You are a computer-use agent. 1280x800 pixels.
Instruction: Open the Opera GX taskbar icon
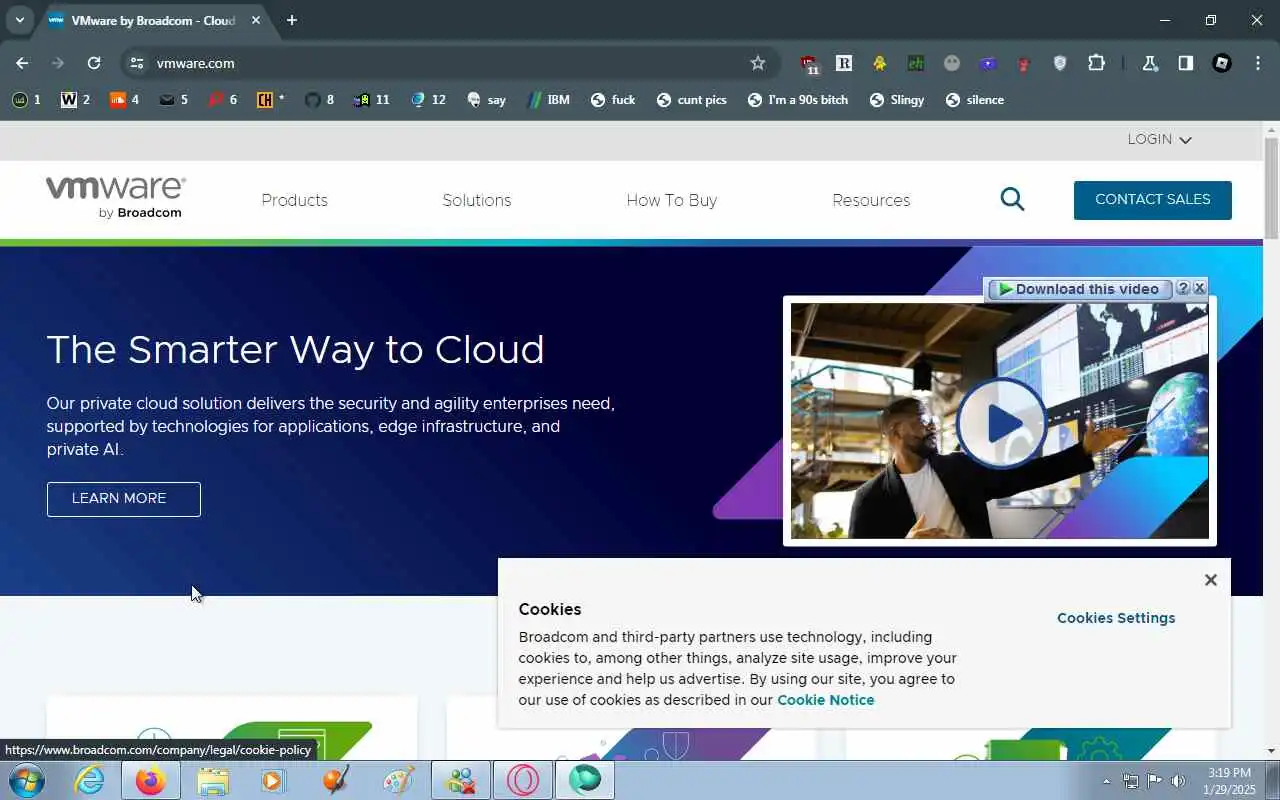[x=523, y=780]
